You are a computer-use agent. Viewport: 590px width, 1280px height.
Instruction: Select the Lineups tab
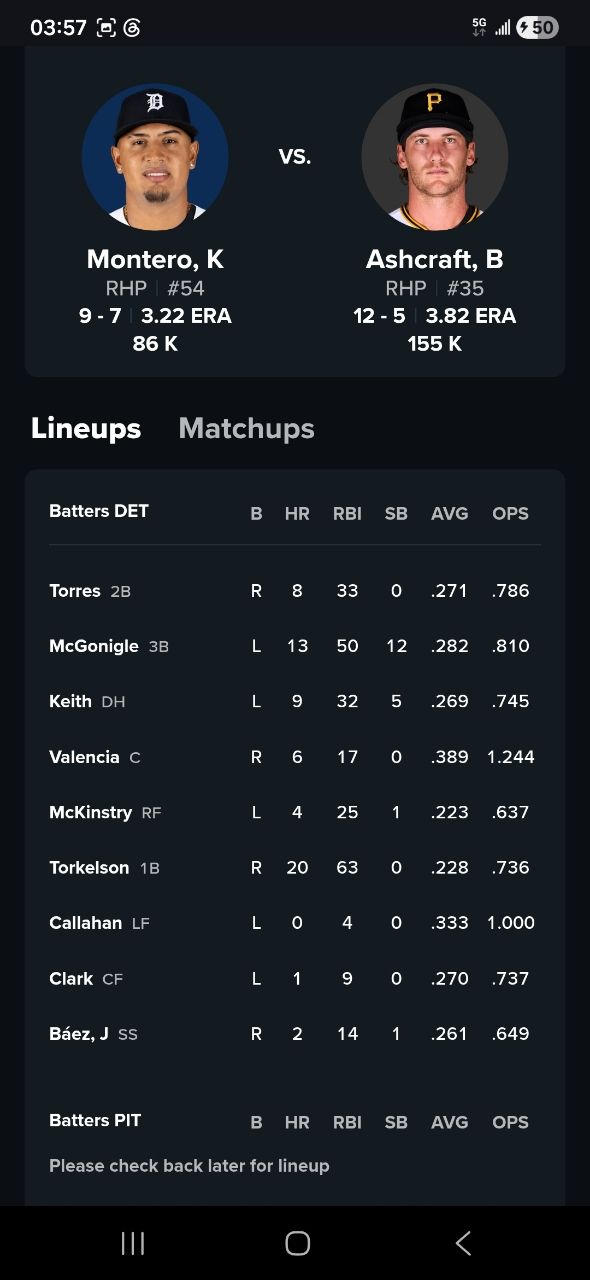(86, 428)
